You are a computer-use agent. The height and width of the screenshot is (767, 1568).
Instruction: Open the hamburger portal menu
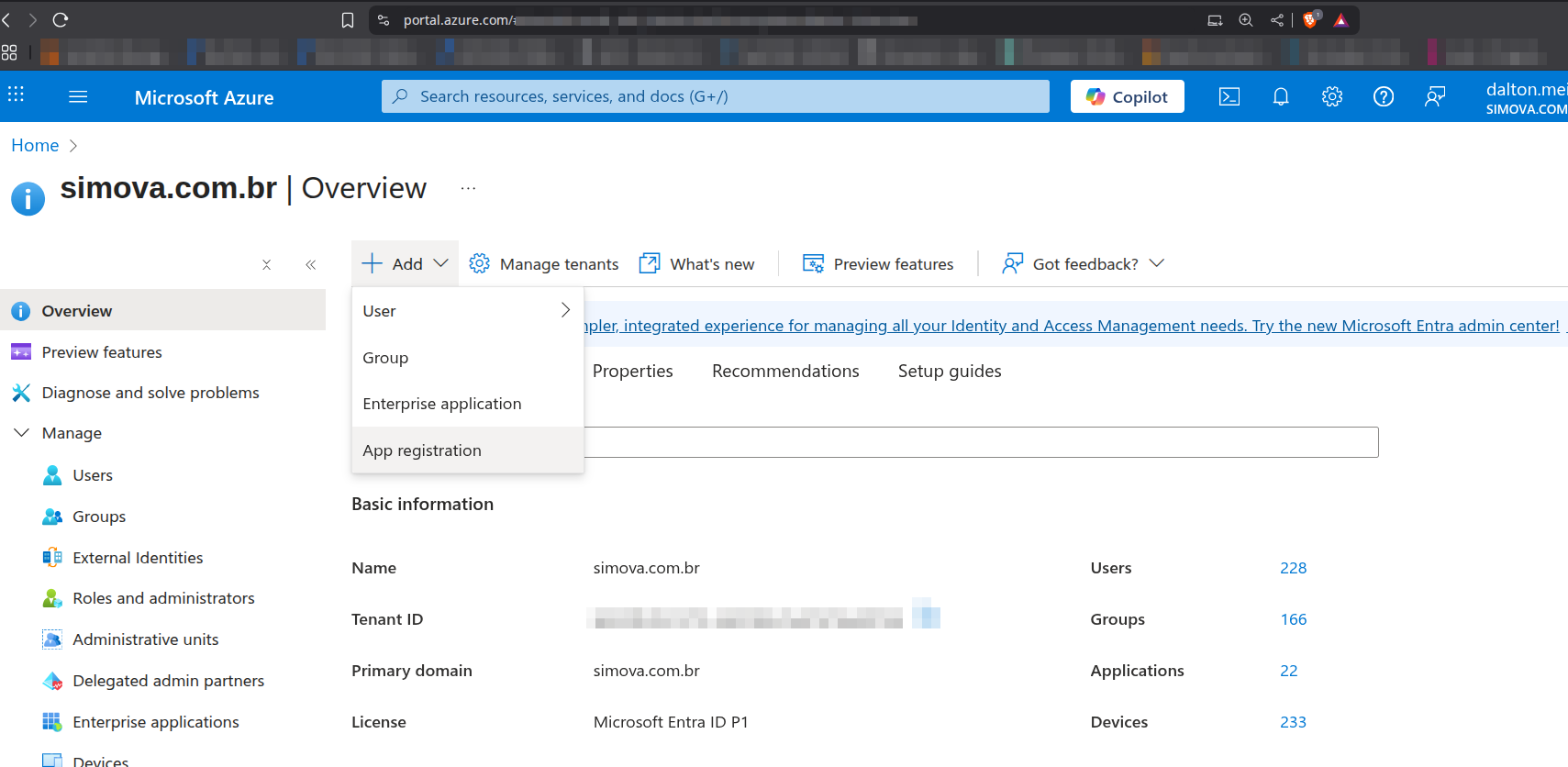(x=78, y=96)
